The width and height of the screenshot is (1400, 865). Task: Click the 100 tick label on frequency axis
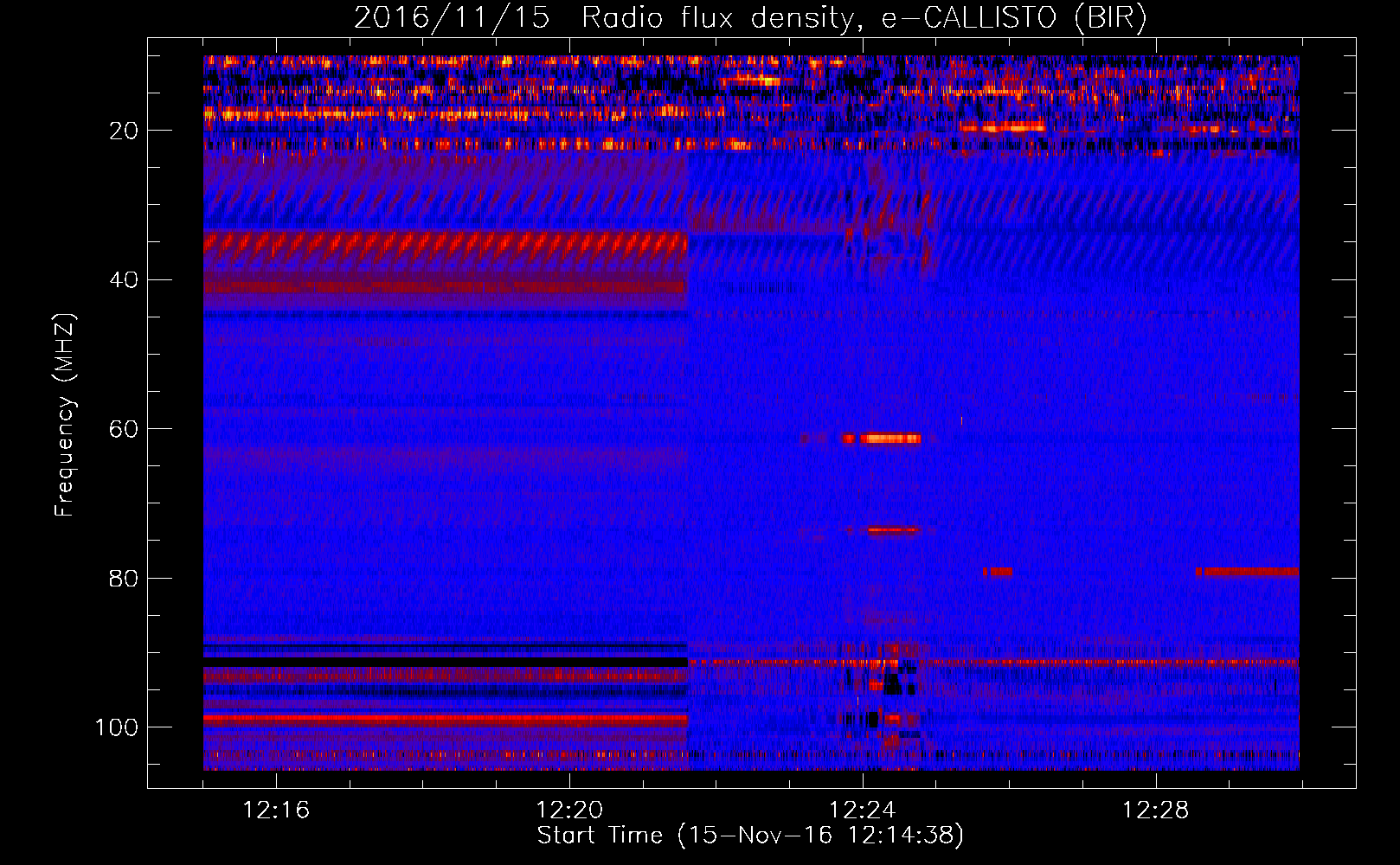click(117, 727)
